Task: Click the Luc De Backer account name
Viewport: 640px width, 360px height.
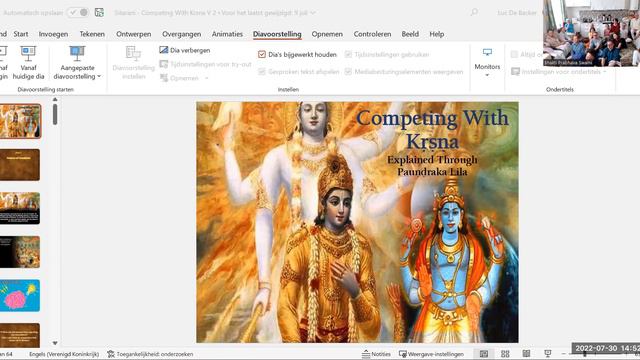Action: pos(517,13)
